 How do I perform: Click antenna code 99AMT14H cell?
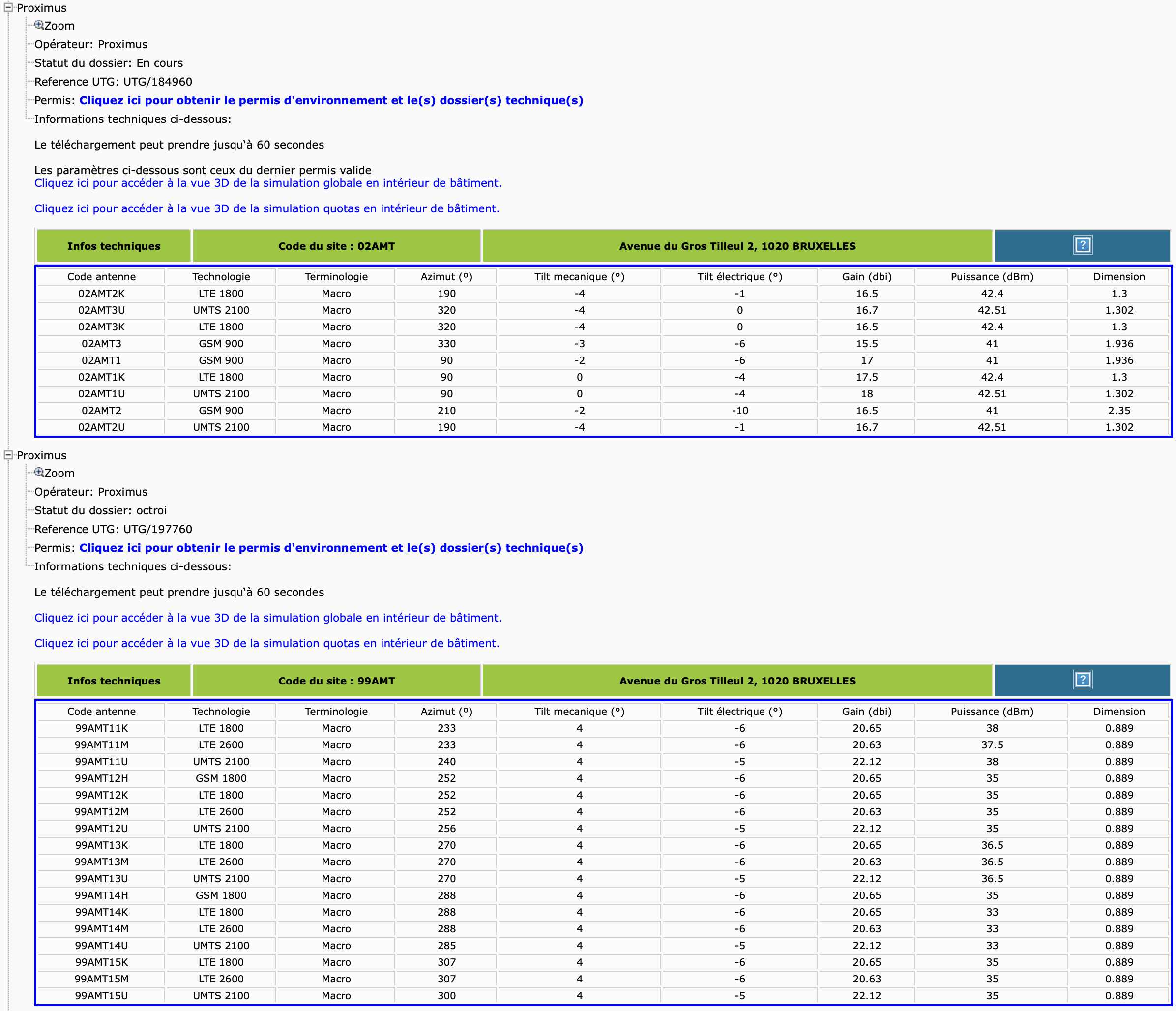(x=102, y=895)
